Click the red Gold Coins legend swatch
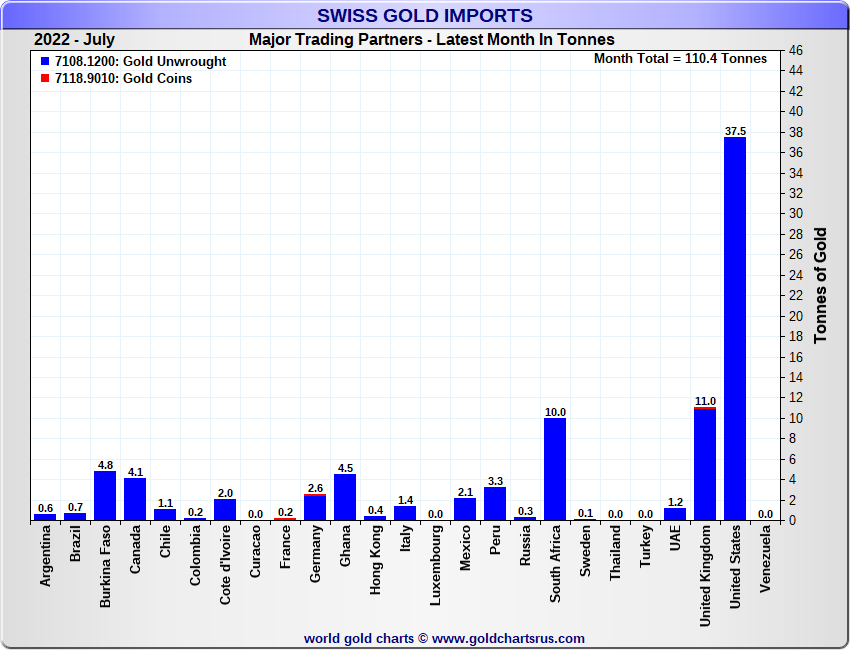 (x=46, y=78)
